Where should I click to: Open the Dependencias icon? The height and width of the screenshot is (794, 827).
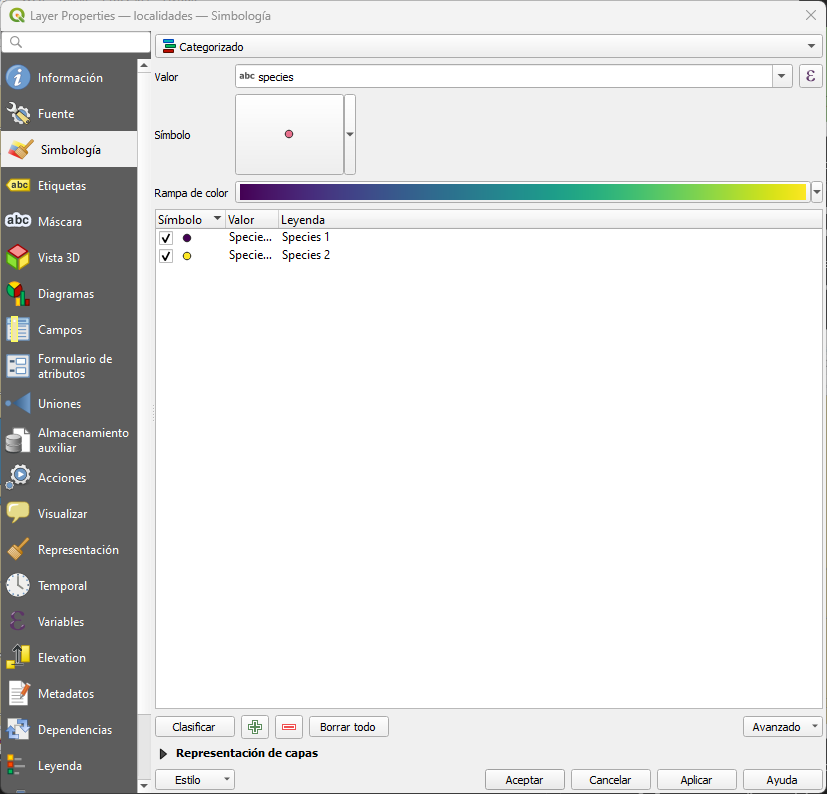click(18, 729)
